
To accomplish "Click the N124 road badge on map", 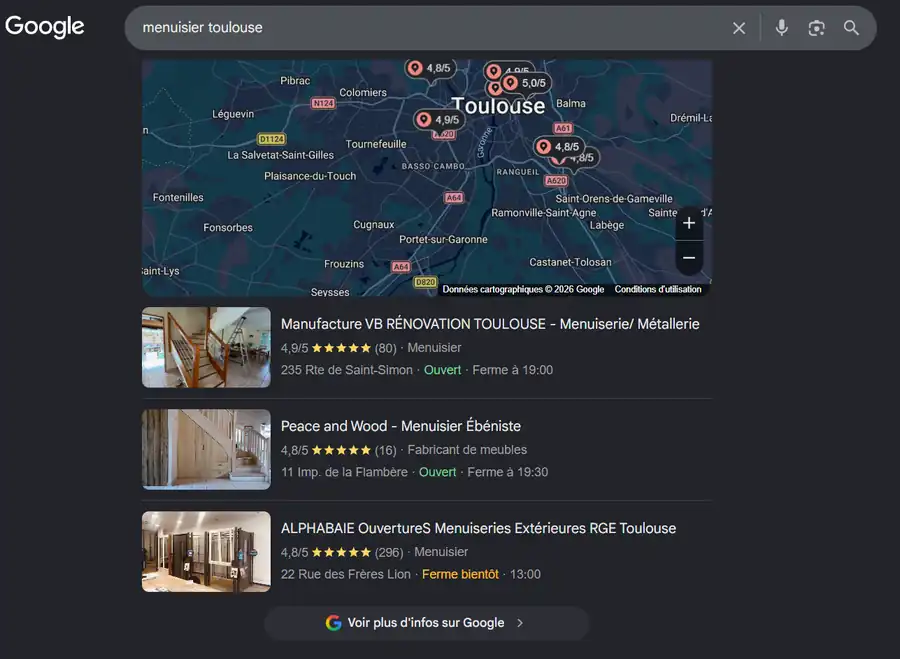I will [323, 103].
